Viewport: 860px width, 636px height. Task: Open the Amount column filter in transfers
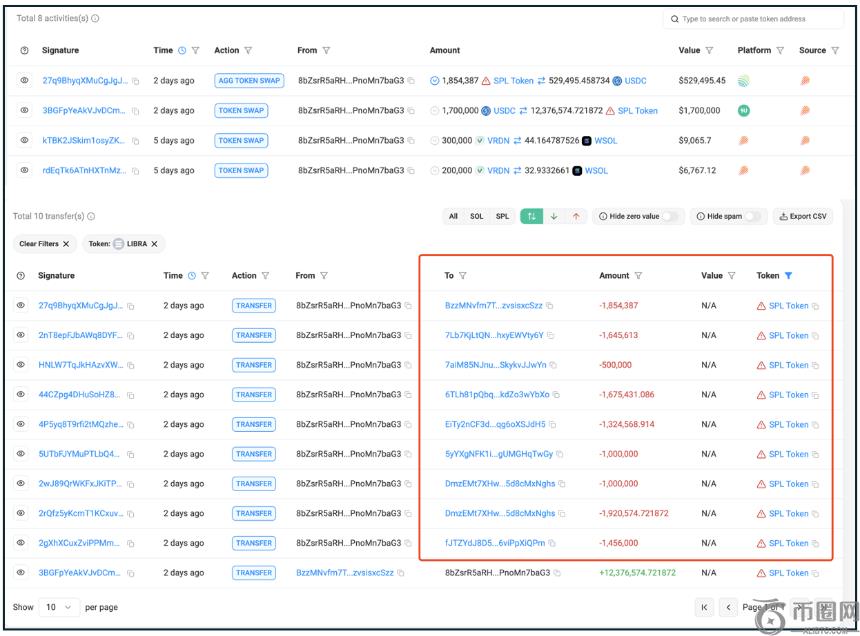(x=638, y=276)
